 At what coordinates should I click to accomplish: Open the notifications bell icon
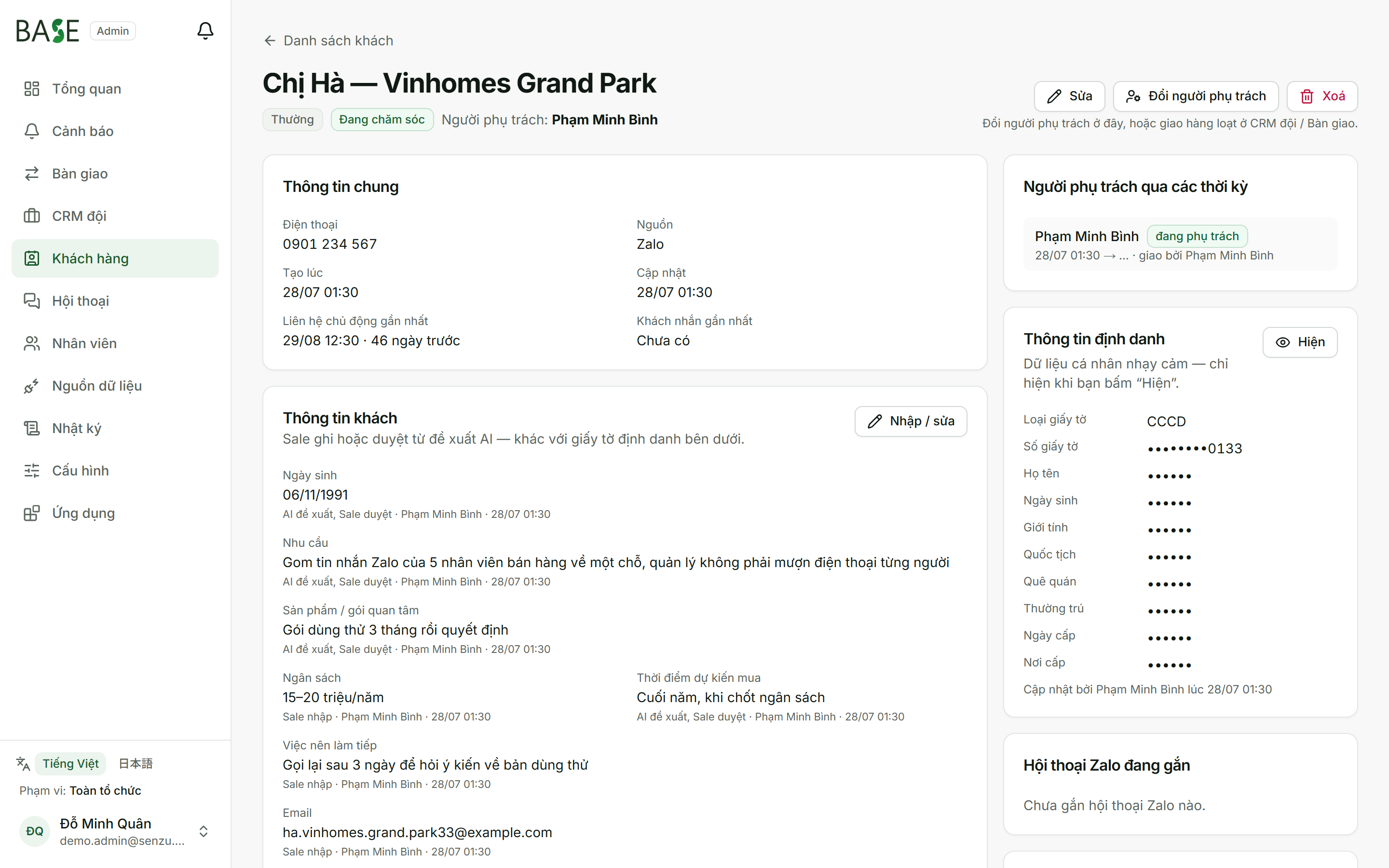click(x=205, y=30)
